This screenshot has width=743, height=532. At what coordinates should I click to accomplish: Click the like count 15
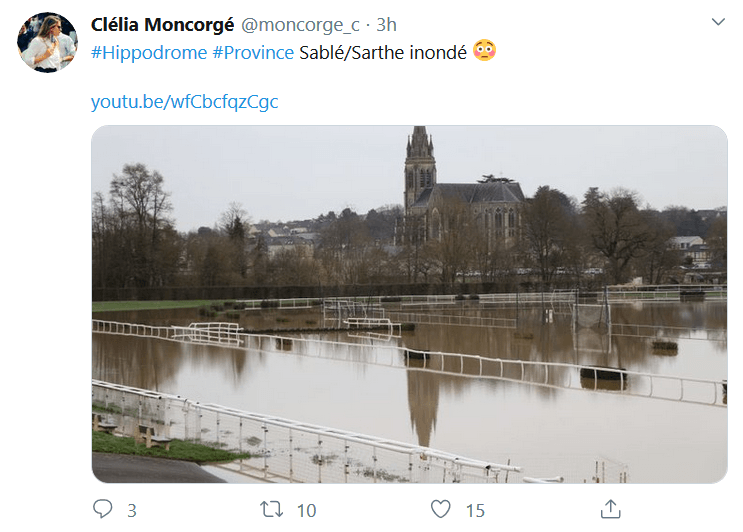(475, 511)
